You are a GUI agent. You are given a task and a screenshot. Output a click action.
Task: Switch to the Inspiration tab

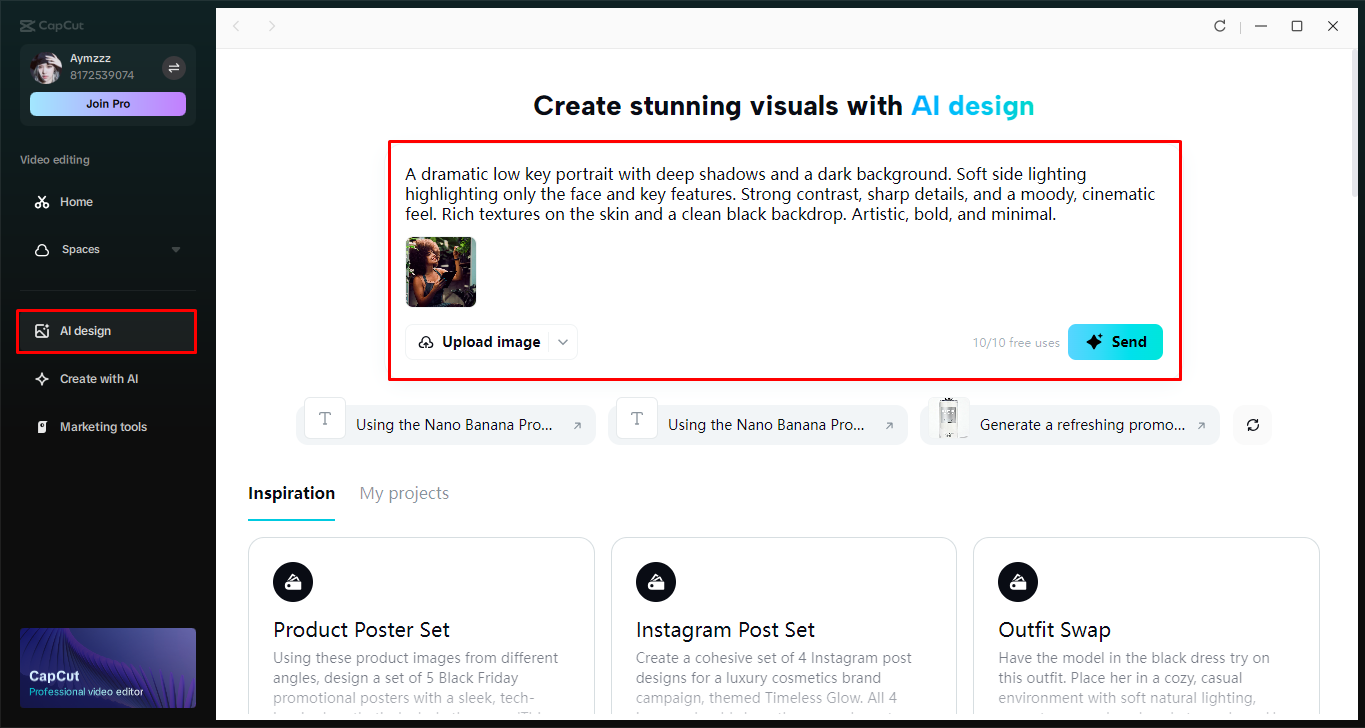pos(291,493)
